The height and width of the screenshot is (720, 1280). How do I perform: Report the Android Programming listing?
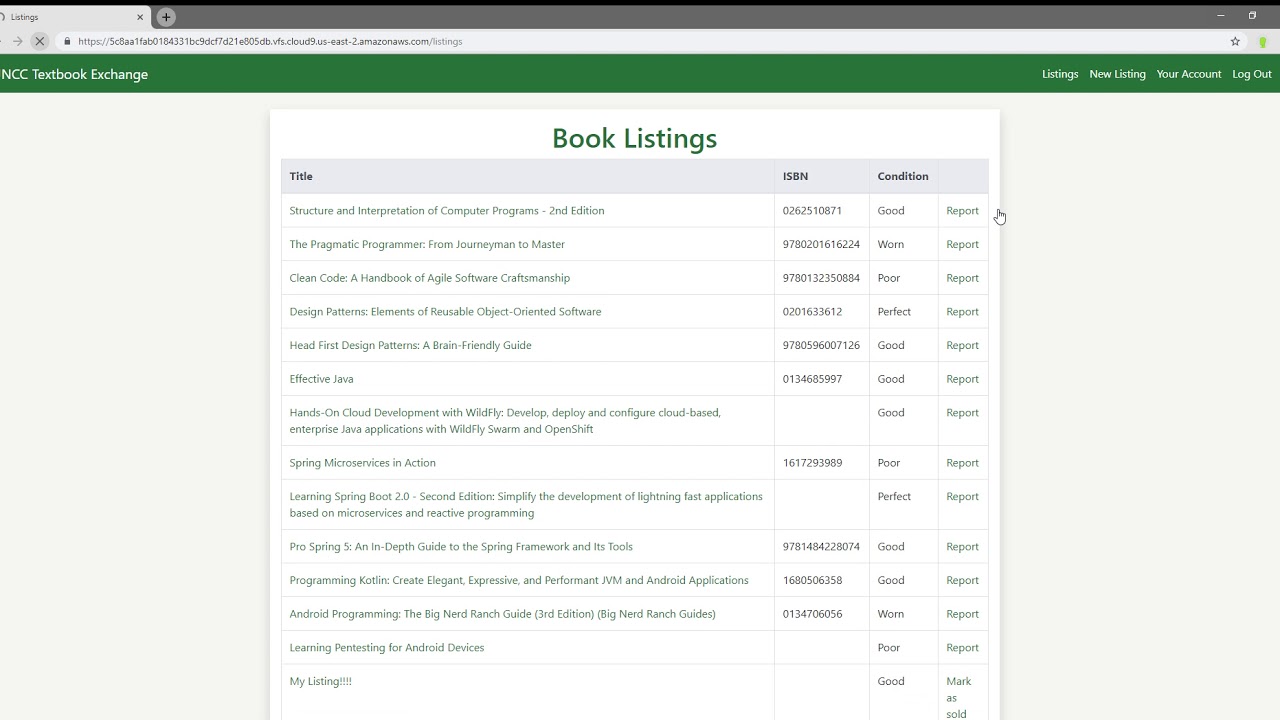coord(962,614)
